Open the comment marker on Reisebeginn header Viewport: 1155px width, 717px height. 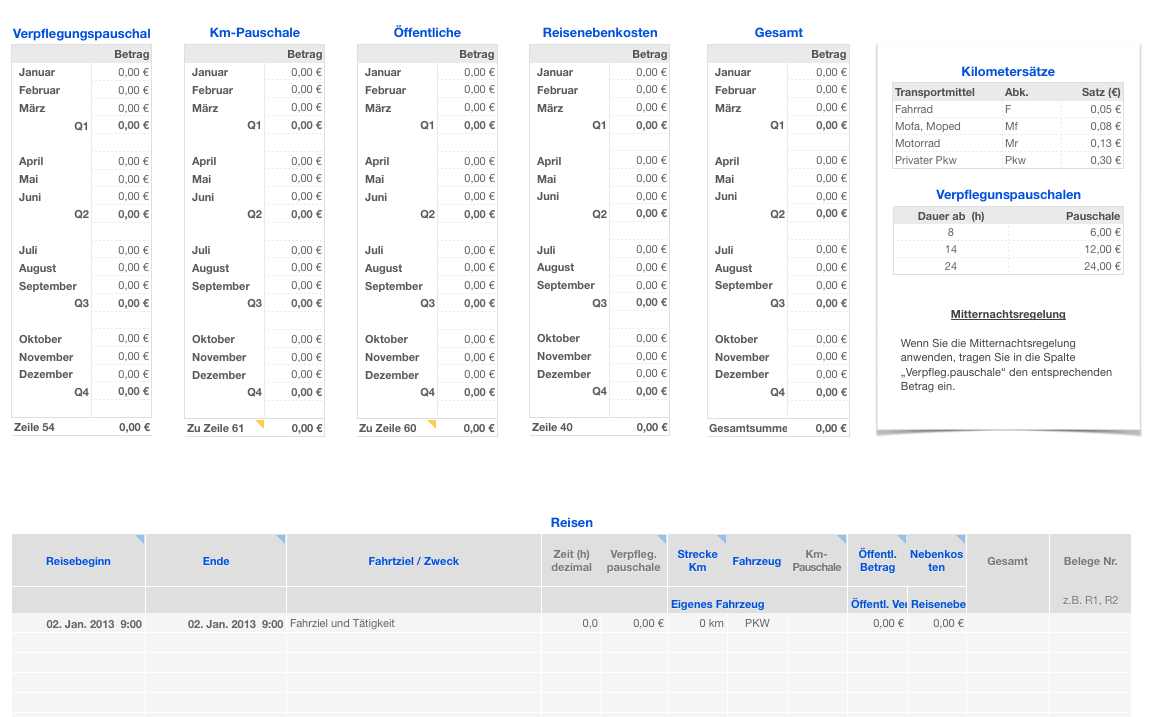tap(140, 539)
